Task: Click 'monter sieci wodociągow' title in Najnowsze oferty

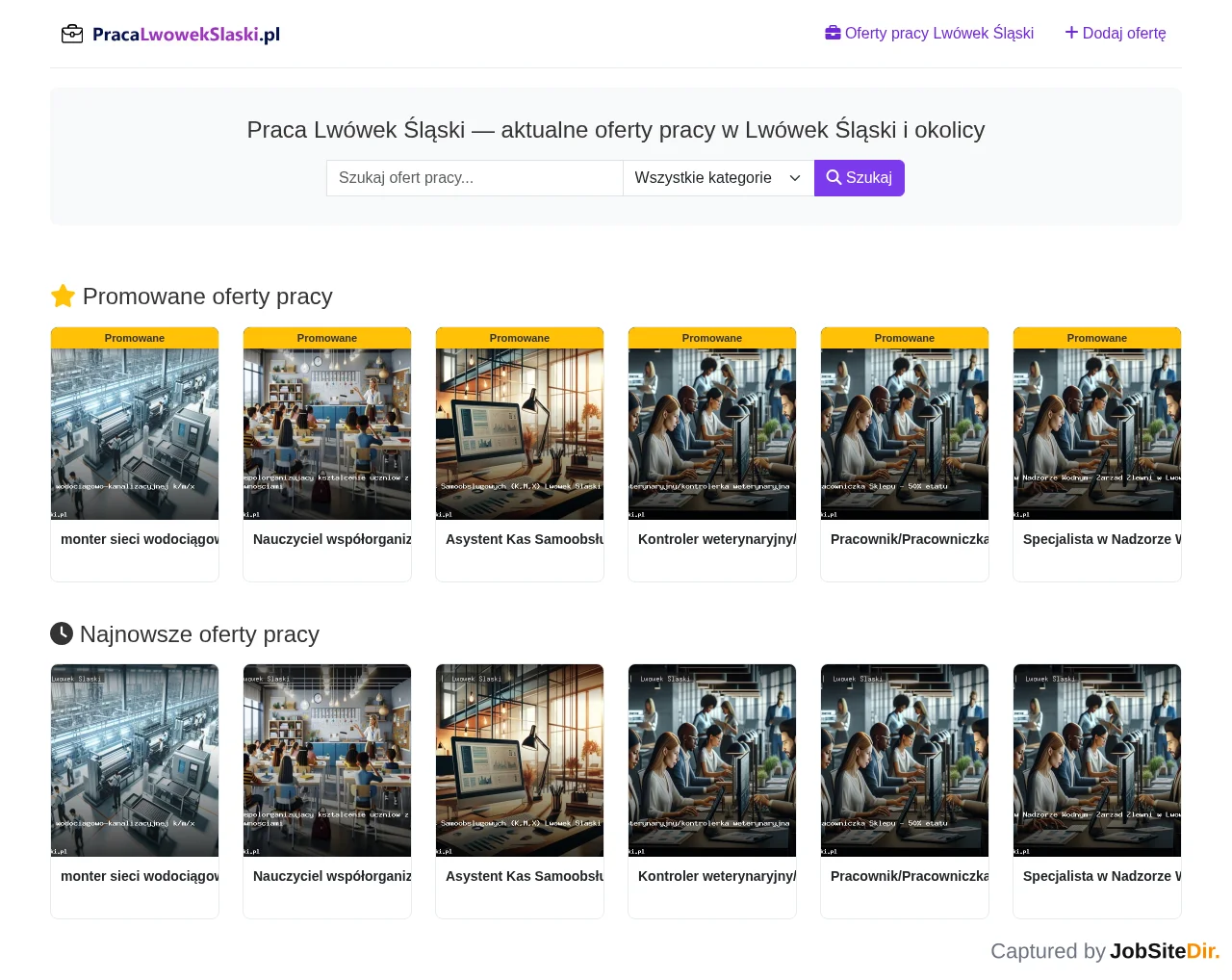Action: [140, 876]
